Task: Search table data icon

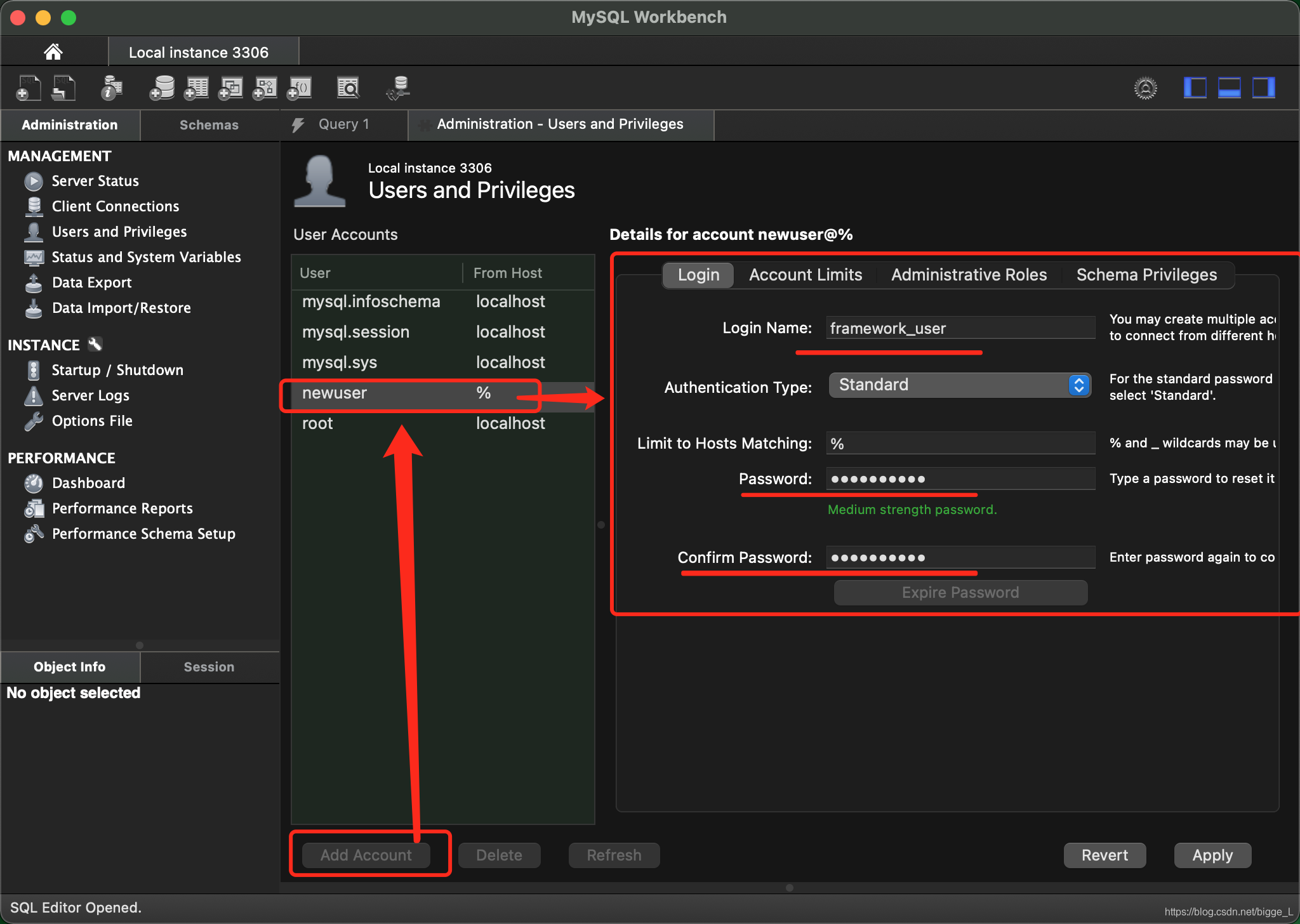Action: coord(348,88)
